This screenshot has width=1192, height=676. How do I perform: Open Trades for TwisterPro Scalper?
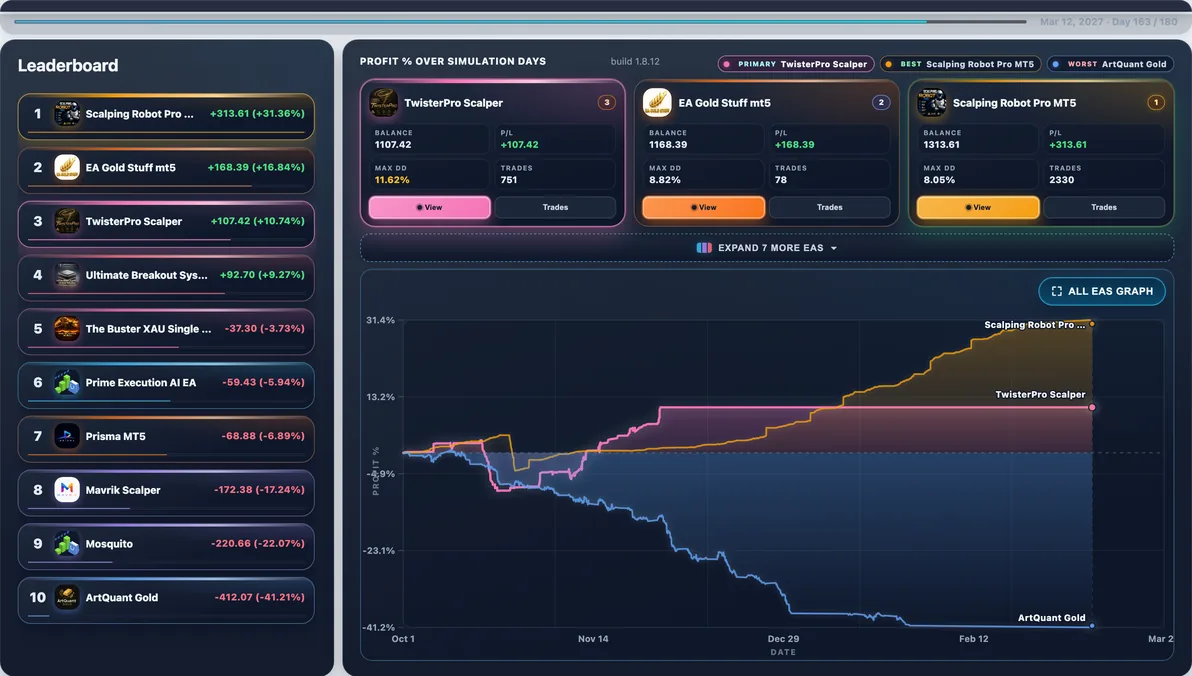(x=555, y=207)
